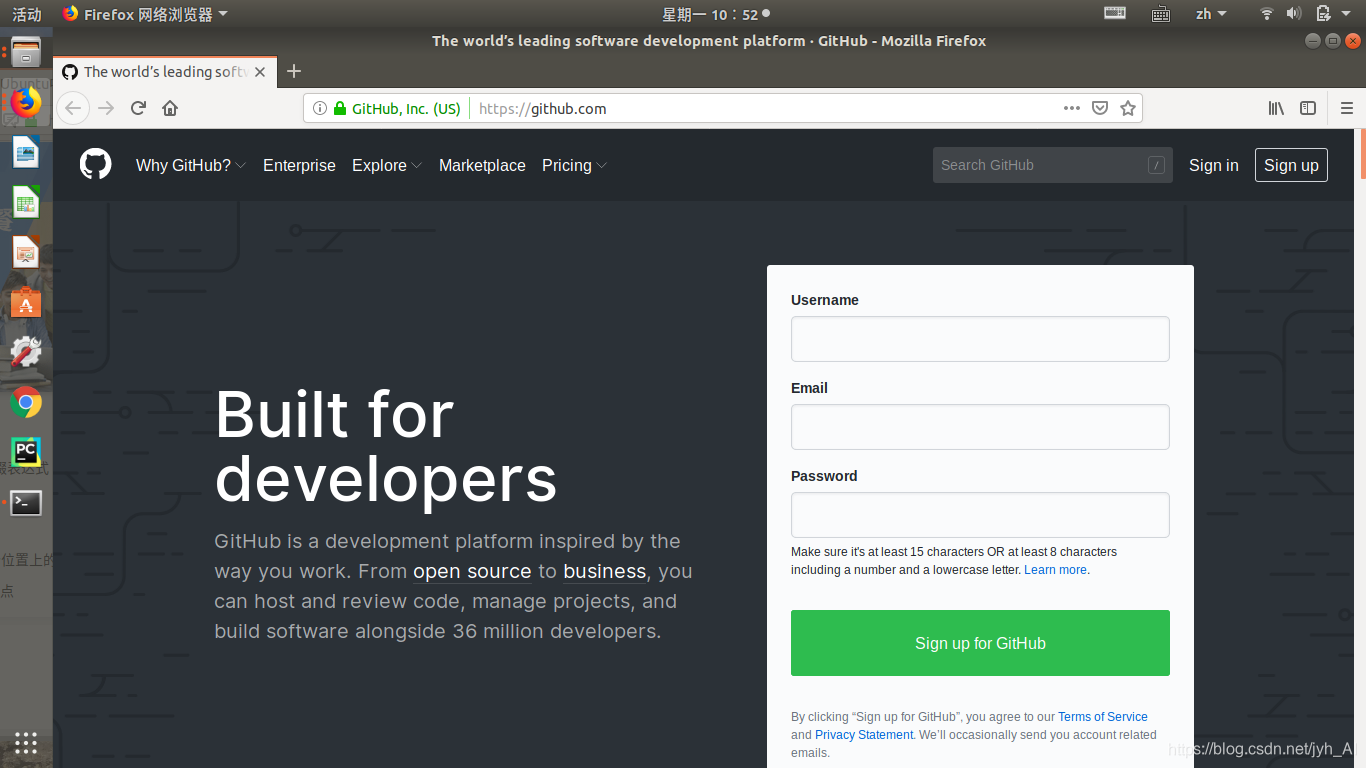Image resolution: width=1366 pixels, height=768 pixels.
Task: Open a new tab with the plus button
Action: tap(294, 71)
